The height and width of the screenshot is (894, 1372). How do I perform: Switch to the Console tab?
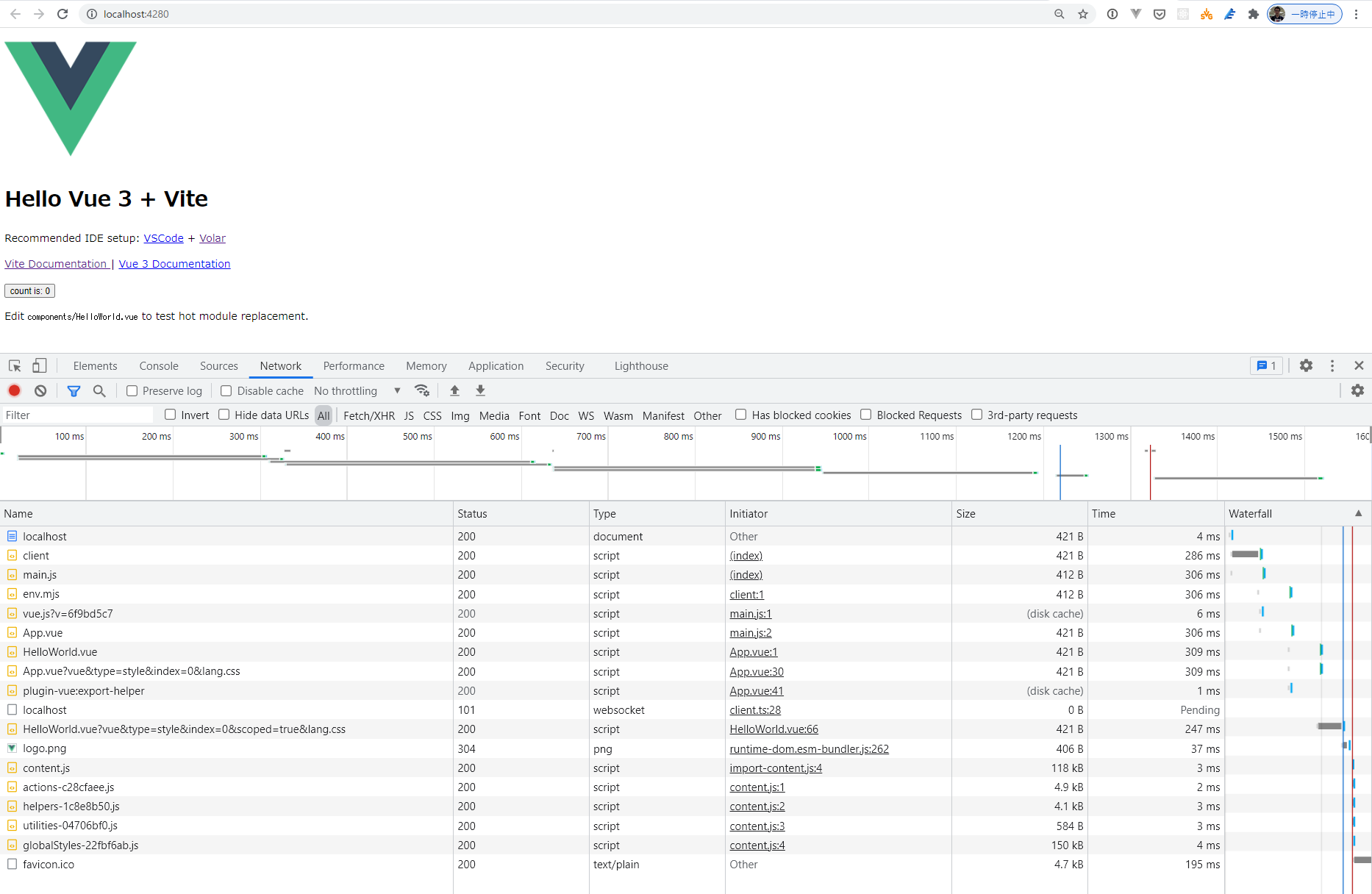pos(158,365)
